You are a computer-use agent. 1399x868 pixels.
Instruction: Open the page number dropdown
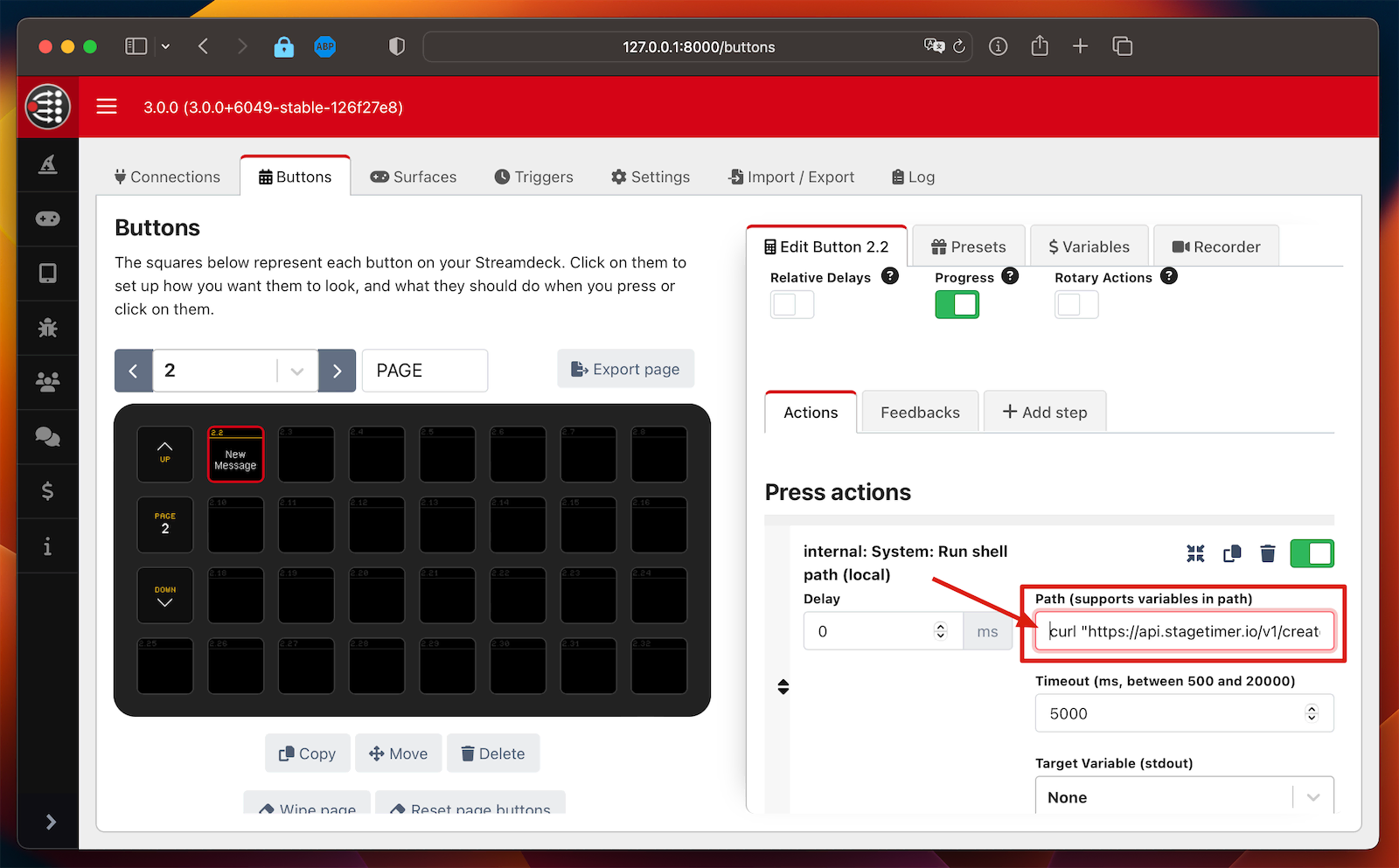tap(296, 371)
